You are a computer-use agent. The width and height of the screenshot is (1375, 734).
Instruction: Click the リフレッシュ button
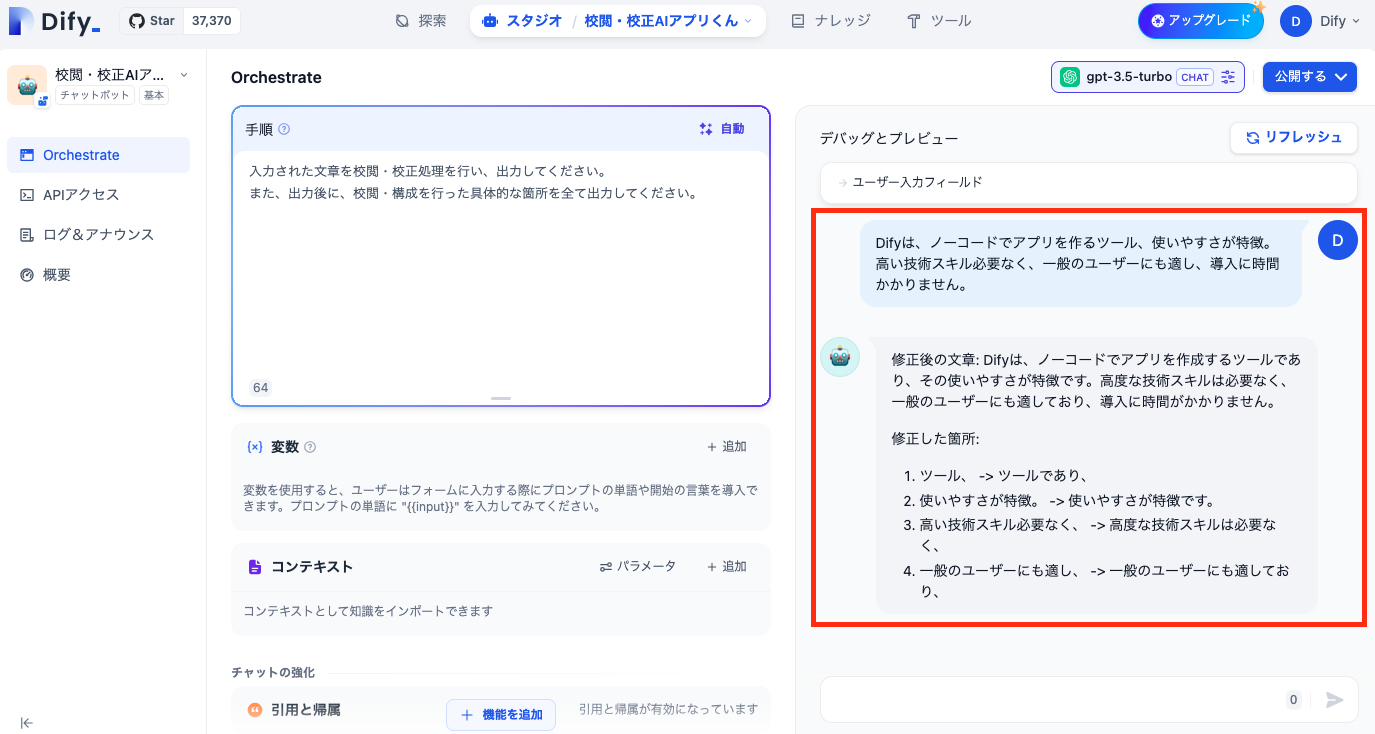click(x=1294, y=138)
